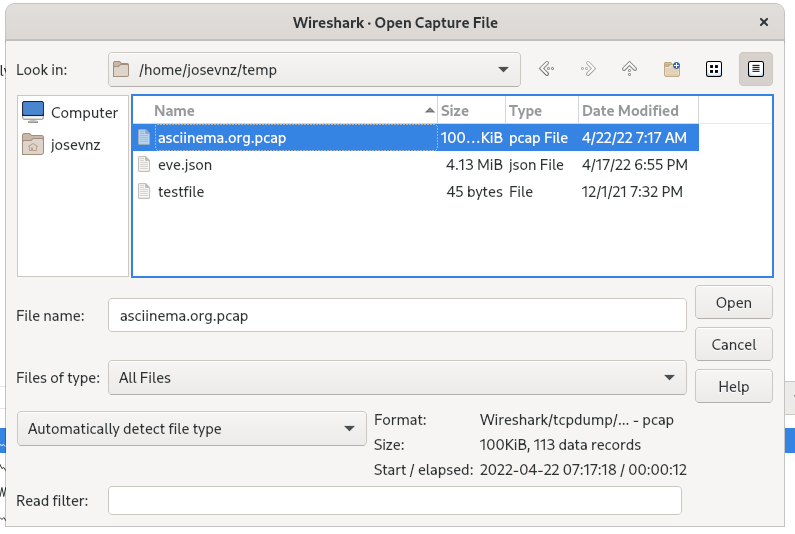The image size is (795, 534).
Task: Close the Open Capture File dialog
Action: pos(763,22)
